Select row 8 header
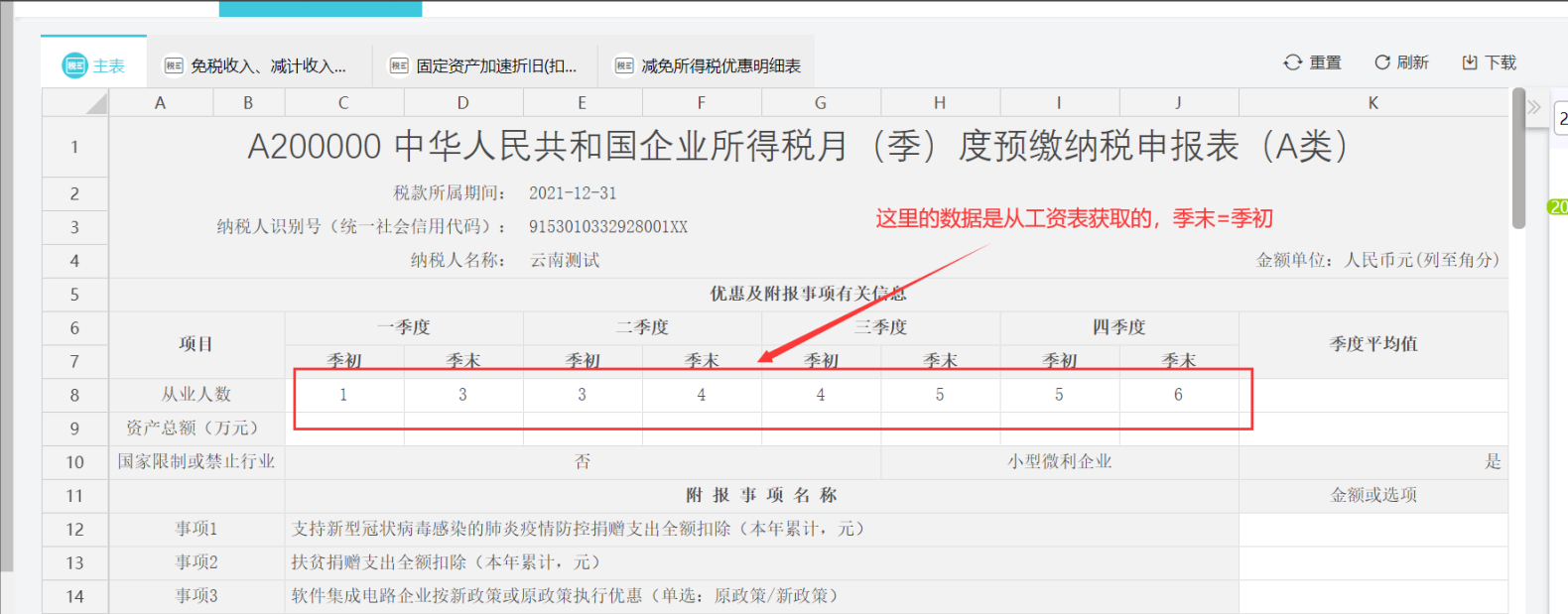 pyautogui.click(x=75, y=395)
